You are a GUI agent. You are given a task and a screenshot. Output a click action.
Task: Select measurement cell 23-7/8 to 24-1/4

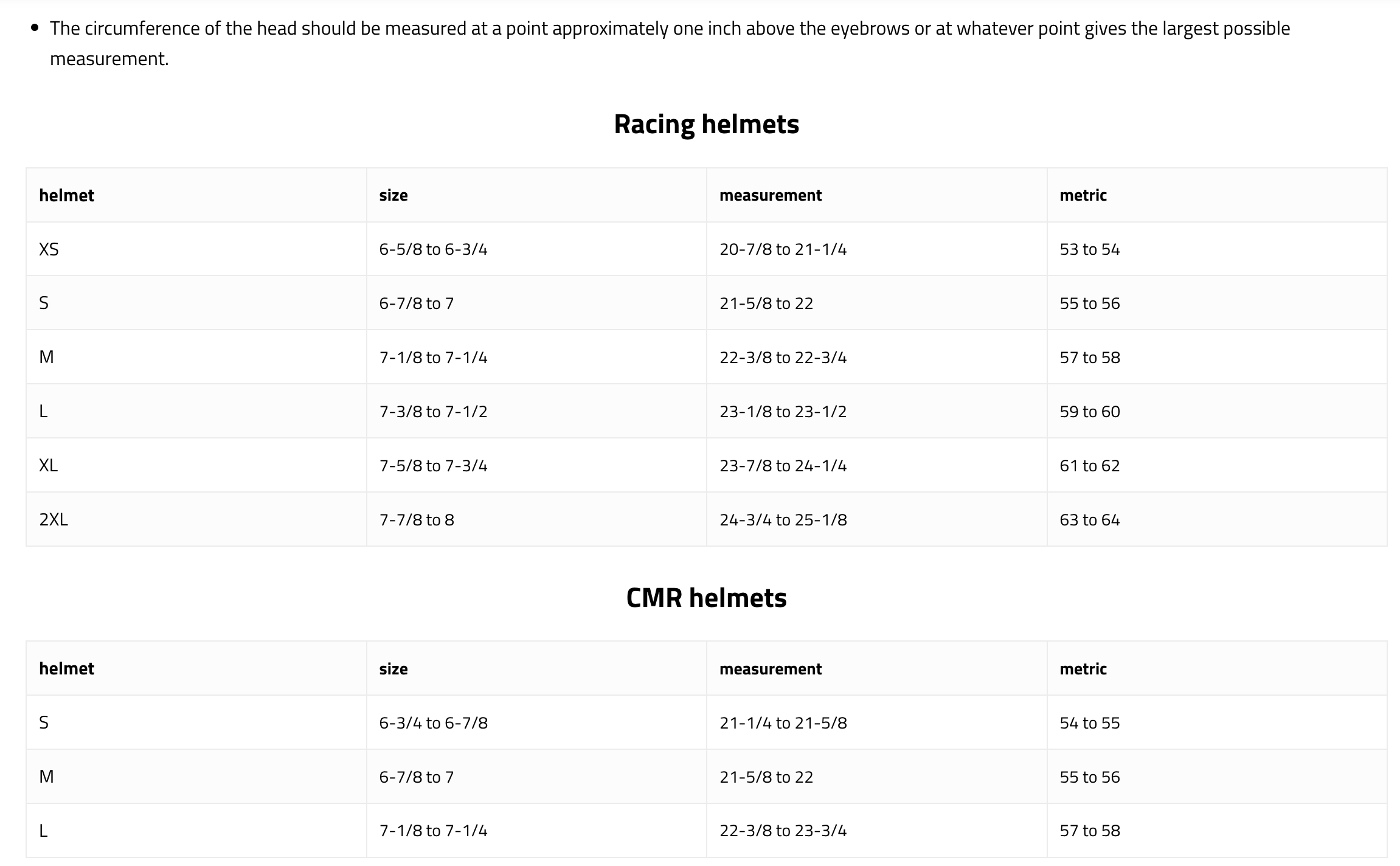pyautogui.click(x=877, y=465)
